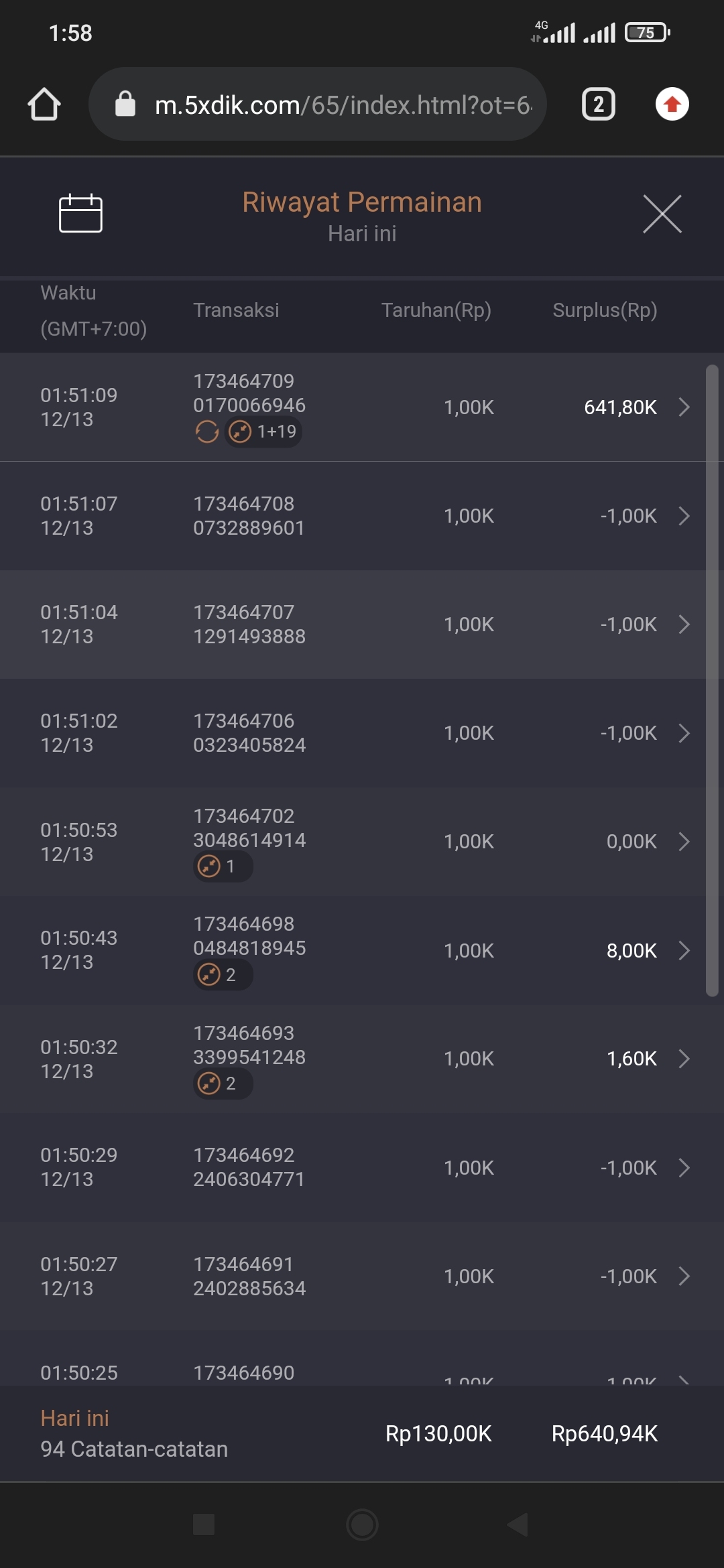Tap the free spin badge in transaction 173464693

point(223,1084)
